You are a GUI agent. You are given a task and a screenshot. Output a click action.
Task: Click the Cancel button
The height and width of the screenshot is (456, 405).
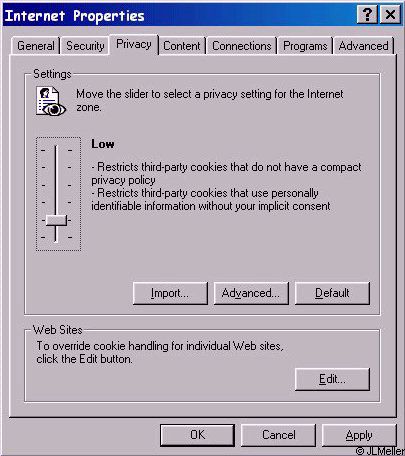click(x=278, y=435)
